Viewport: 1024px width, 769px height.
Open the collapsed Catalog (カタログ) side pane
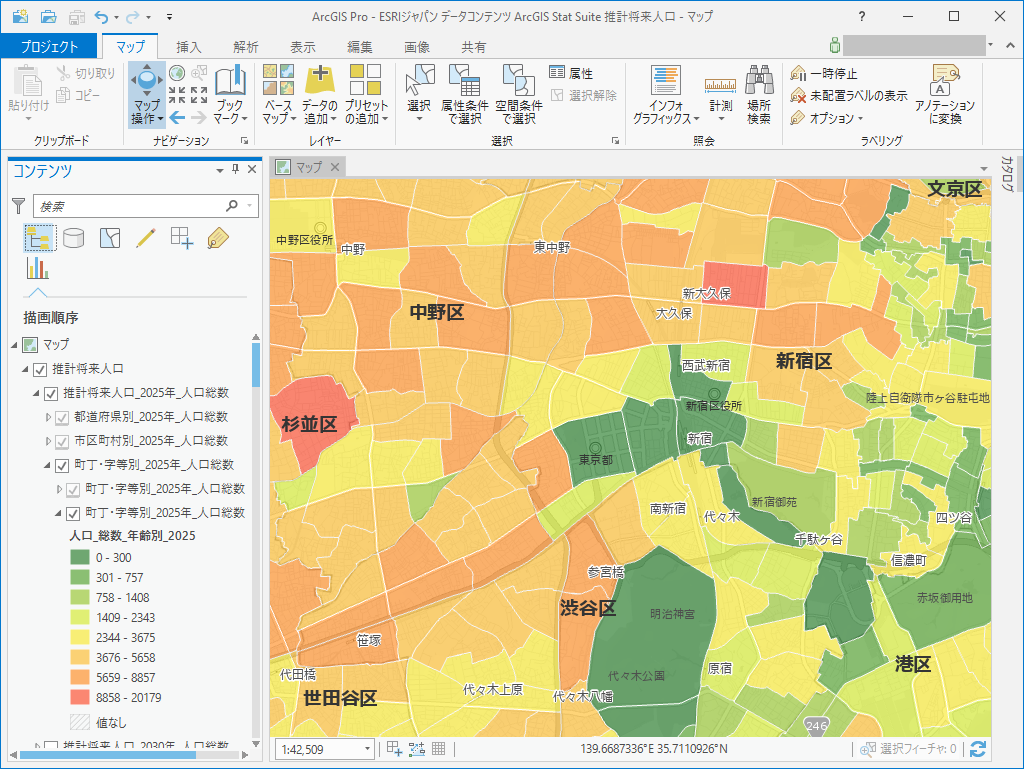(x=1006, y=174)
